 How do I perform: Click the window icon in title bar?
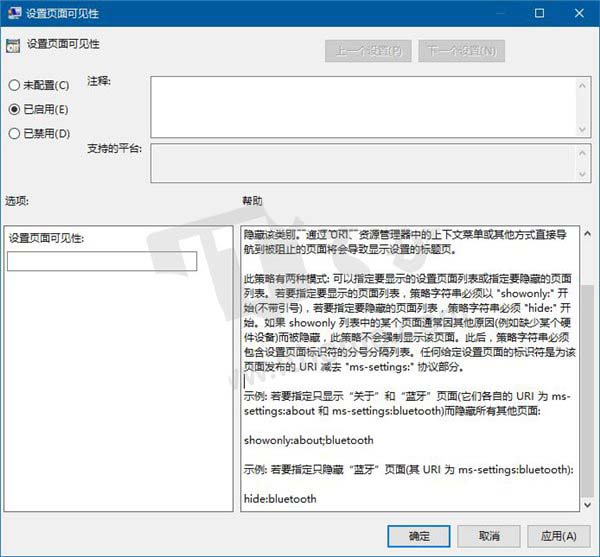click(x=12, y=13)
